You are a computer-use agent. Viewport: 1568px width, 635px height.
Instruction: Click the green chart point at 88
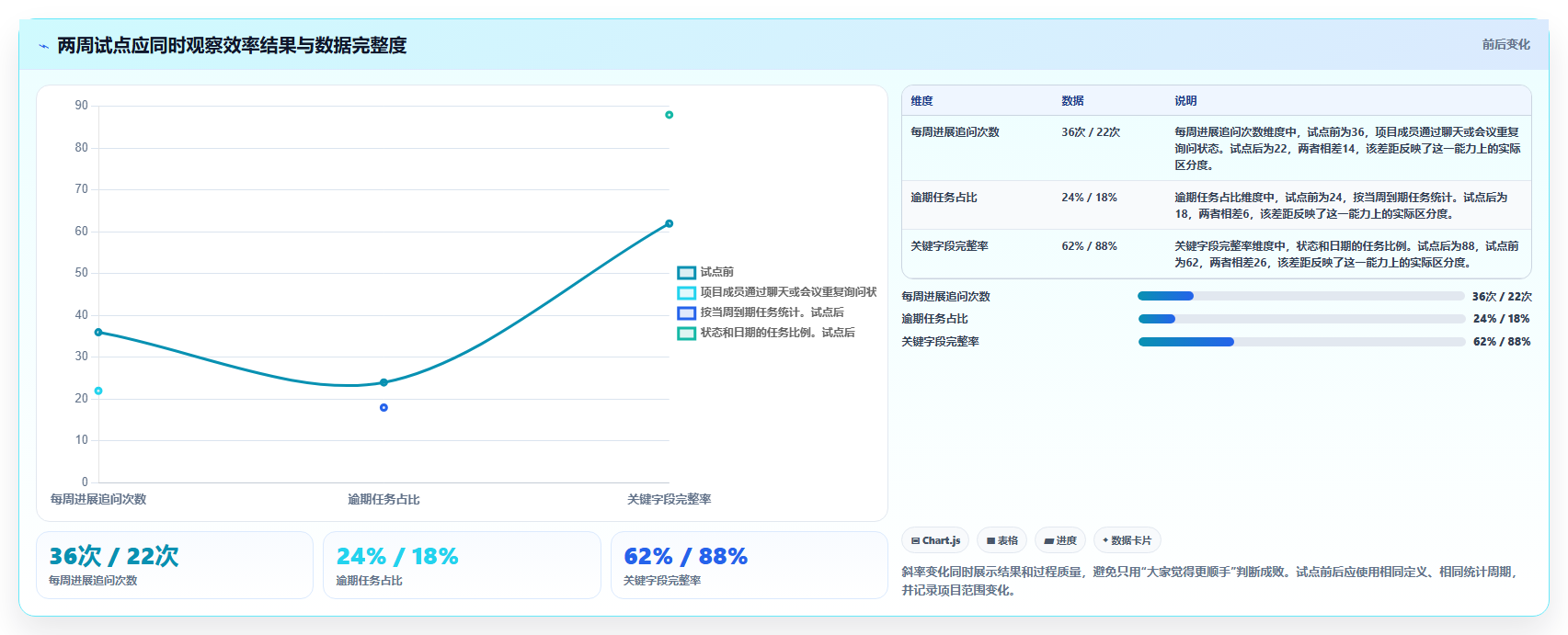(669, 115)
